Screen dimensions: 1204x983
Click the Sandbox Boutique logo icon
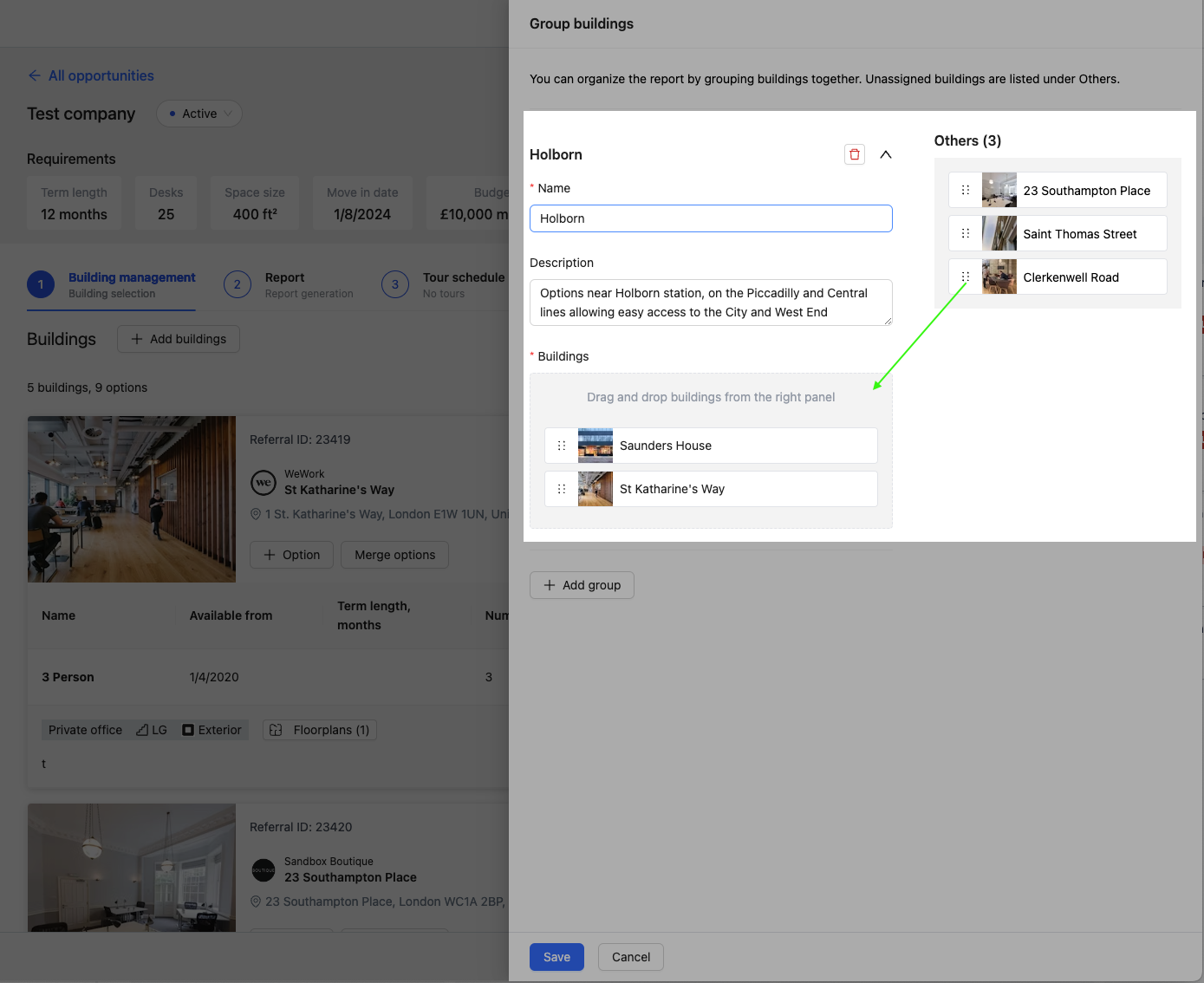coord(263,869)
